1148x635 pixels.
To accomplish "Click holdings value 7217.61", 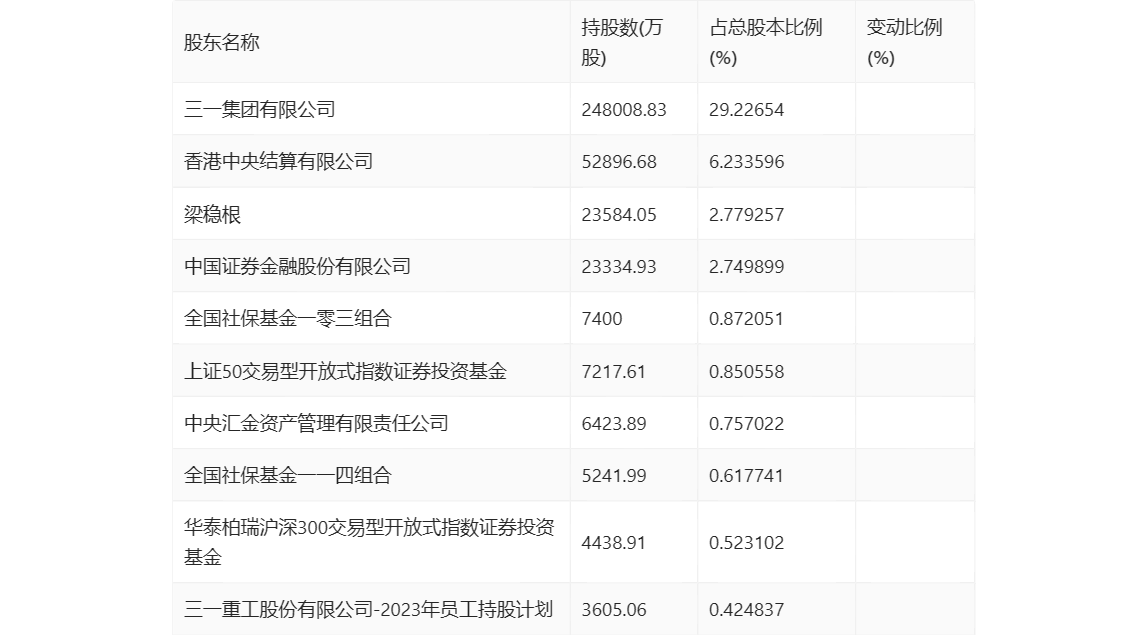I will pos(614,371).
